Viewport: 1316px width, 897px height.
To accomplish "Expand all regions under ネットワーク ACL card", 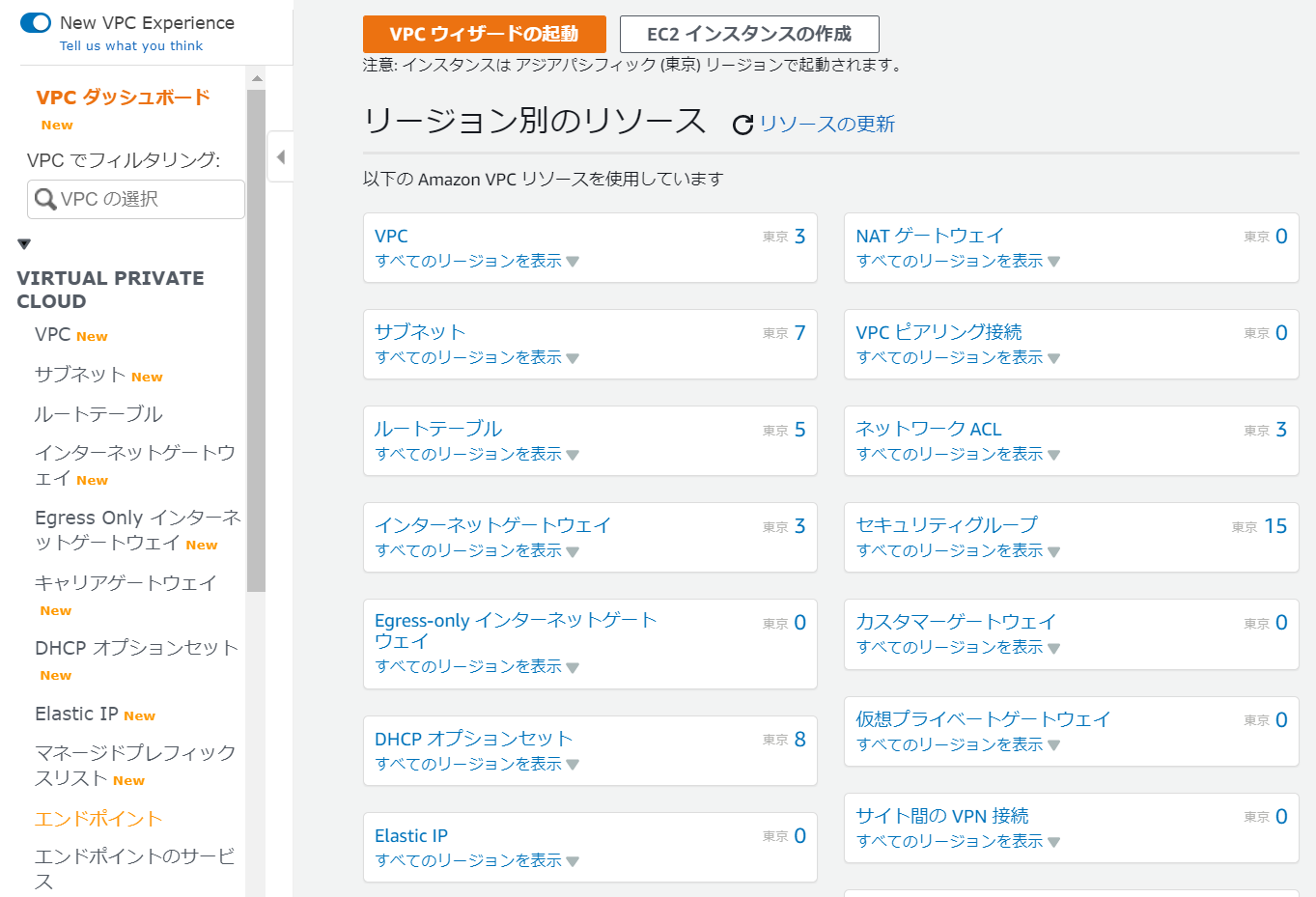I will point(959,454).
